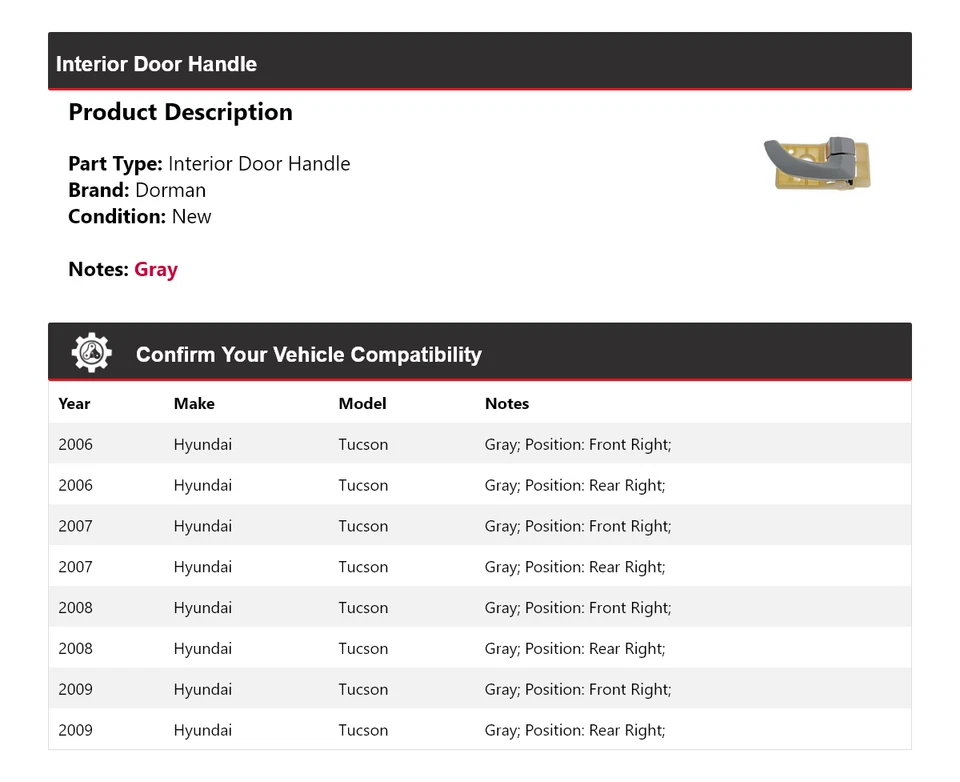Click the Interior Door Handle header bar
Screen dimensions: 960x782
click(x=479, y=63)
